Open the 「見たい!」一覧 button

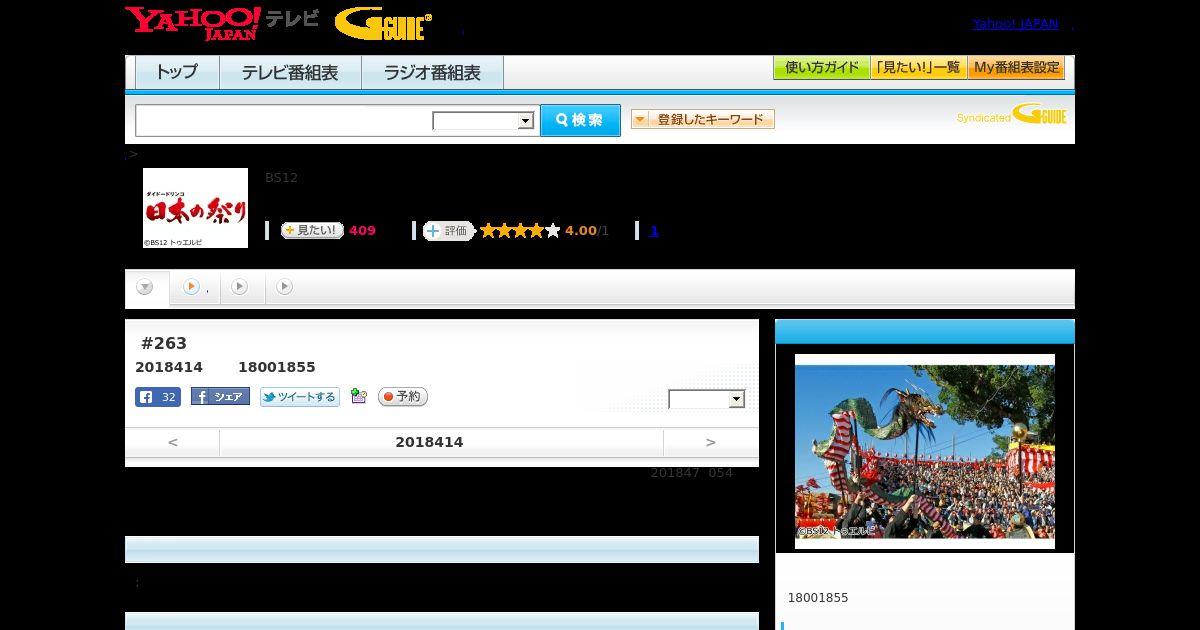coord(918,68)
